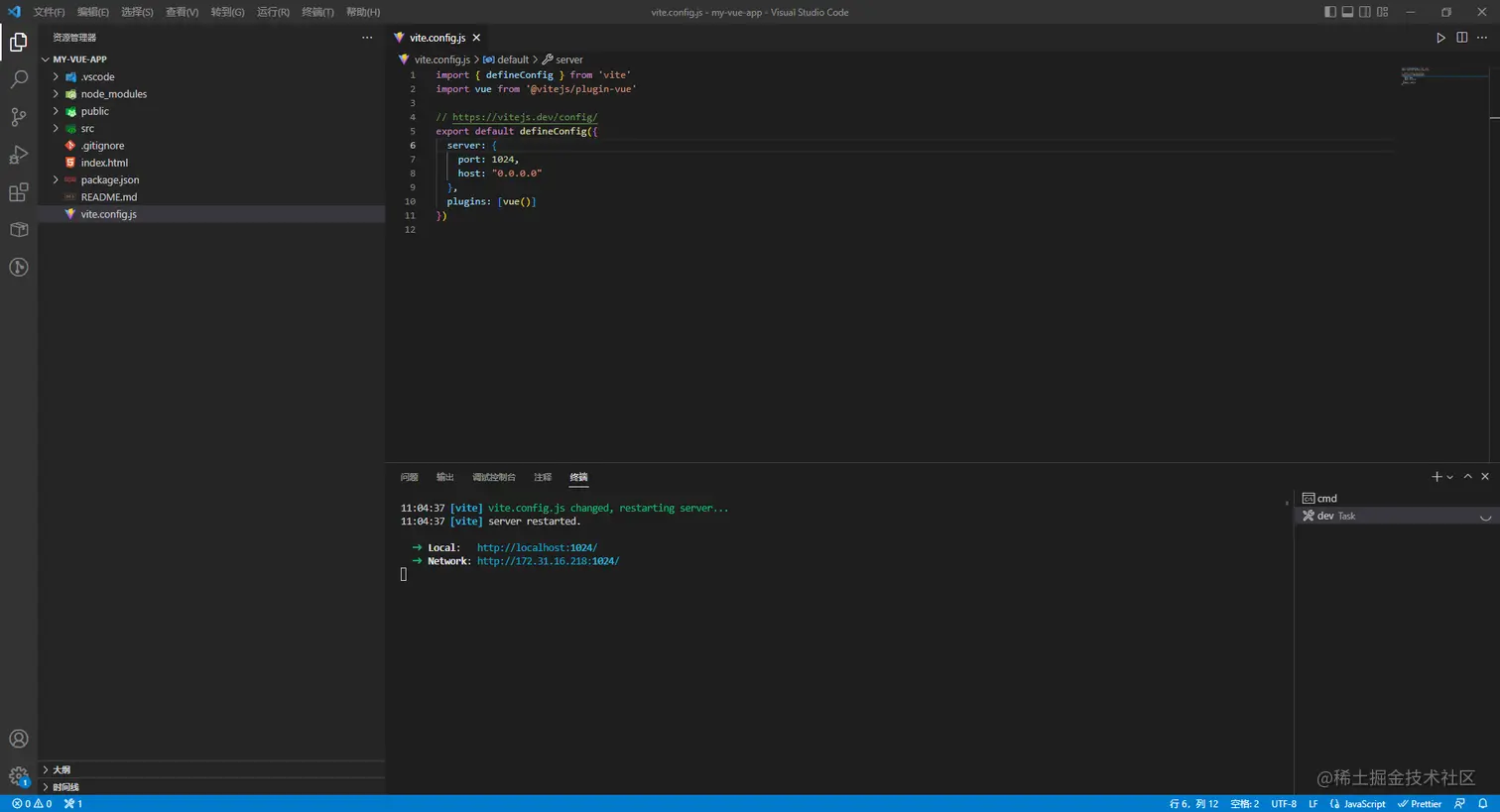
Task: Click the server breadcrumb item
Action: pyautogui.click(x=562, y=59)
